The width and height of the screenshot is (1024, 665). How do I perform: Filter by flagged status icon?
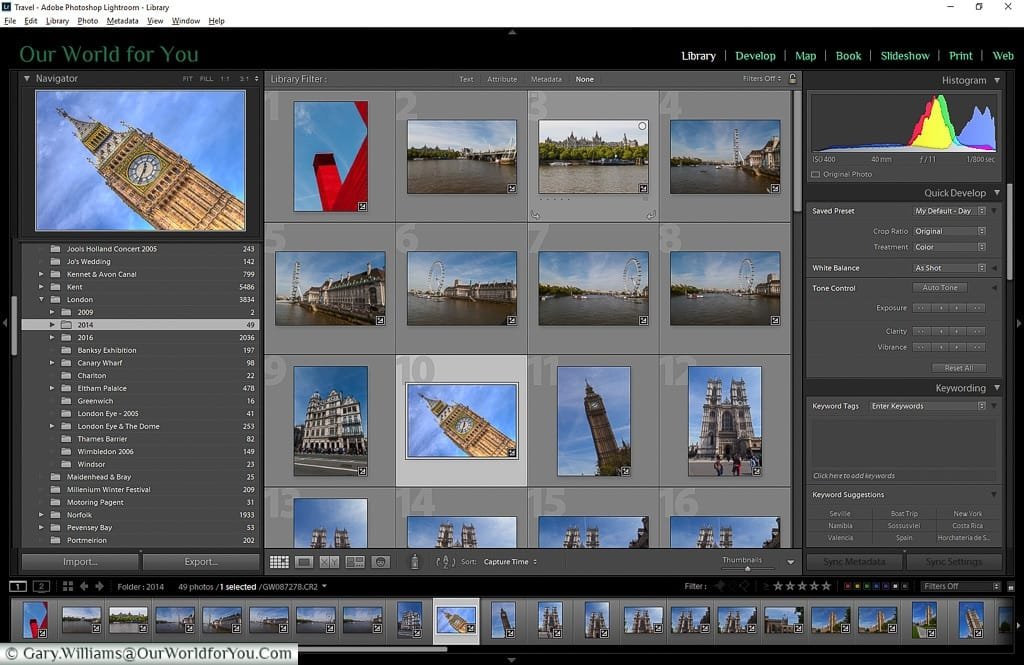[x=720, y=587]
